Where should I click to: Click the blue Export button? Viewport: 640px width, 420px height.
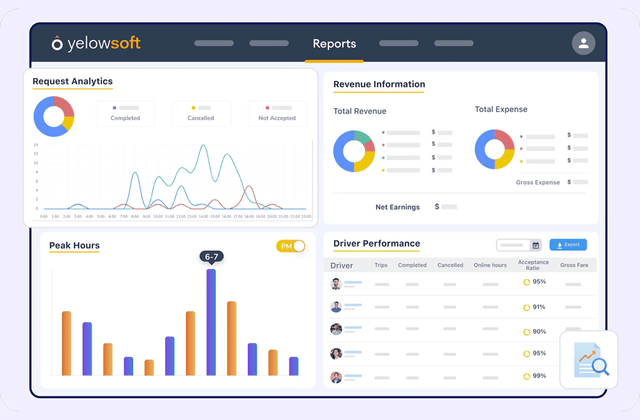568,245
